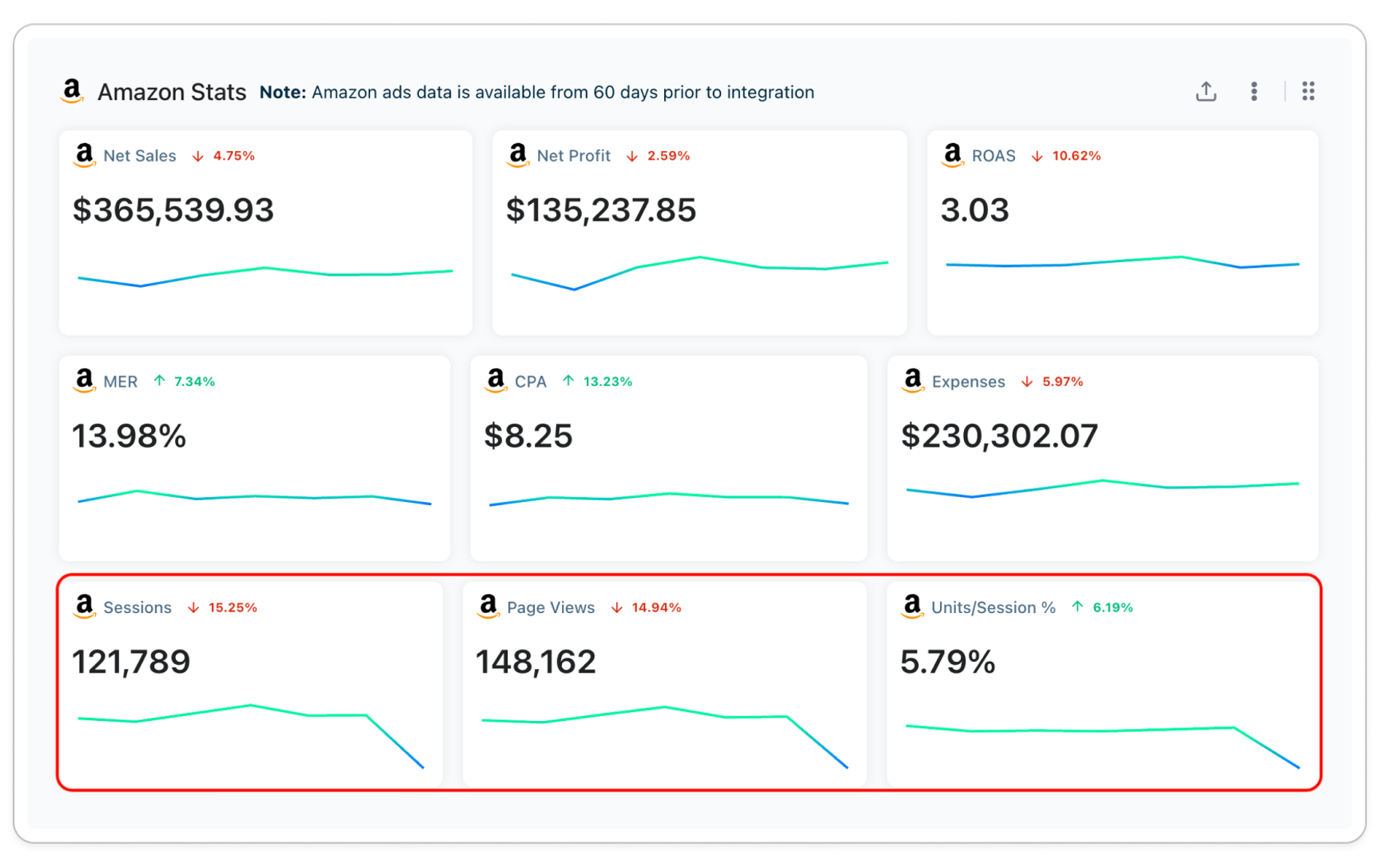
Task: Click the Net Profit 2.59% decrease indicator
Action: coord(658,156)
